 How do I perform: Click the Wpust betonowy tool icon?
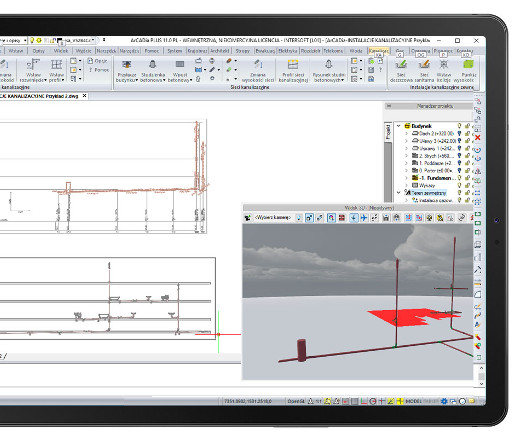pyautogui.click(x=180, y=64)
